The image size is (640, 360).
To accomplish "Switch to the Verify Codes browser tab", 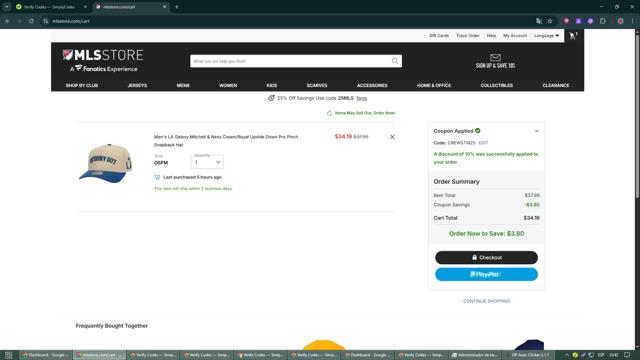I will [49, 7].
